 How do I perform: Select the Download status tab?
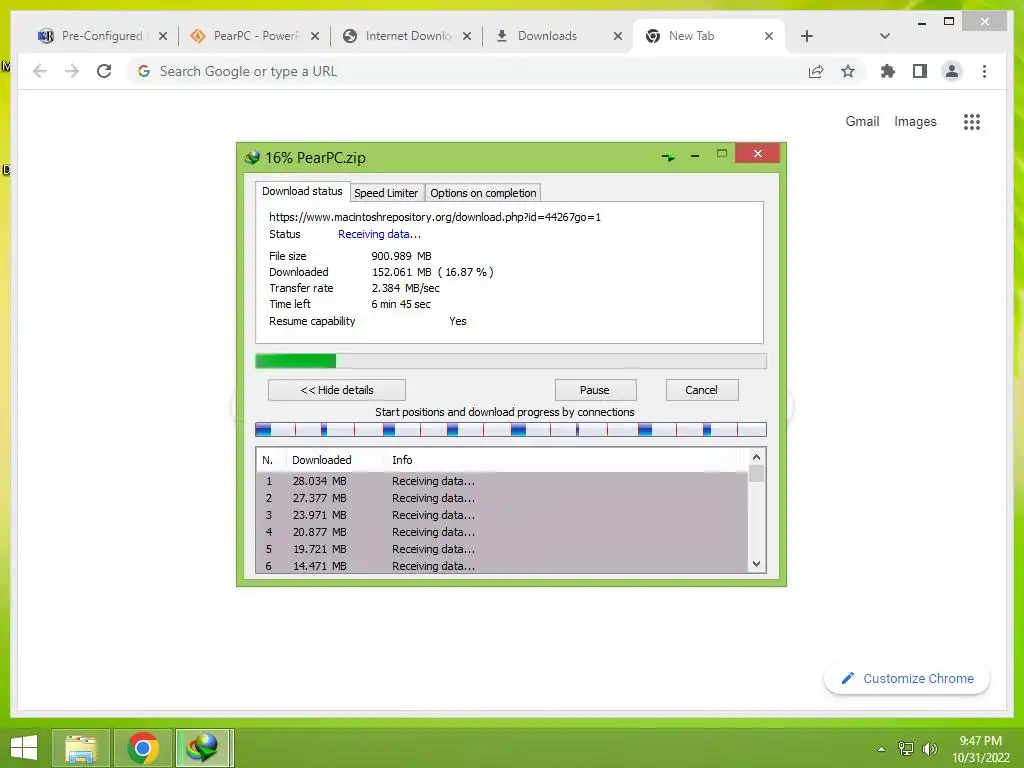tap(302, 191)
